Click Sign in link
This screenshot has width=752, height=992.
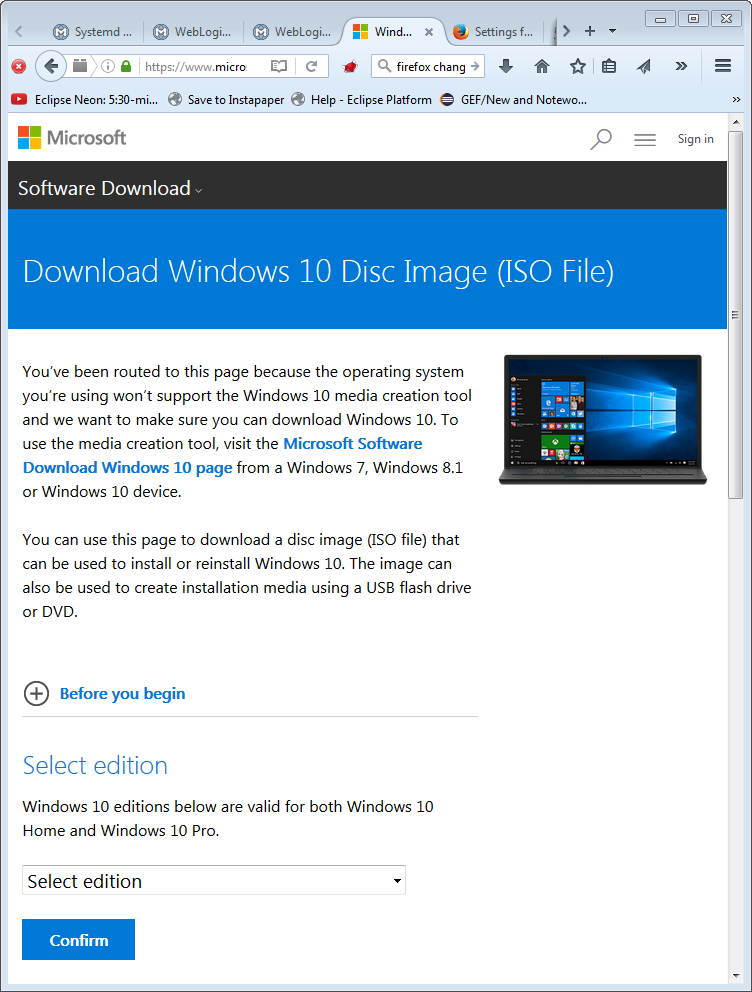pyautogui.click(x=695, y=139)
